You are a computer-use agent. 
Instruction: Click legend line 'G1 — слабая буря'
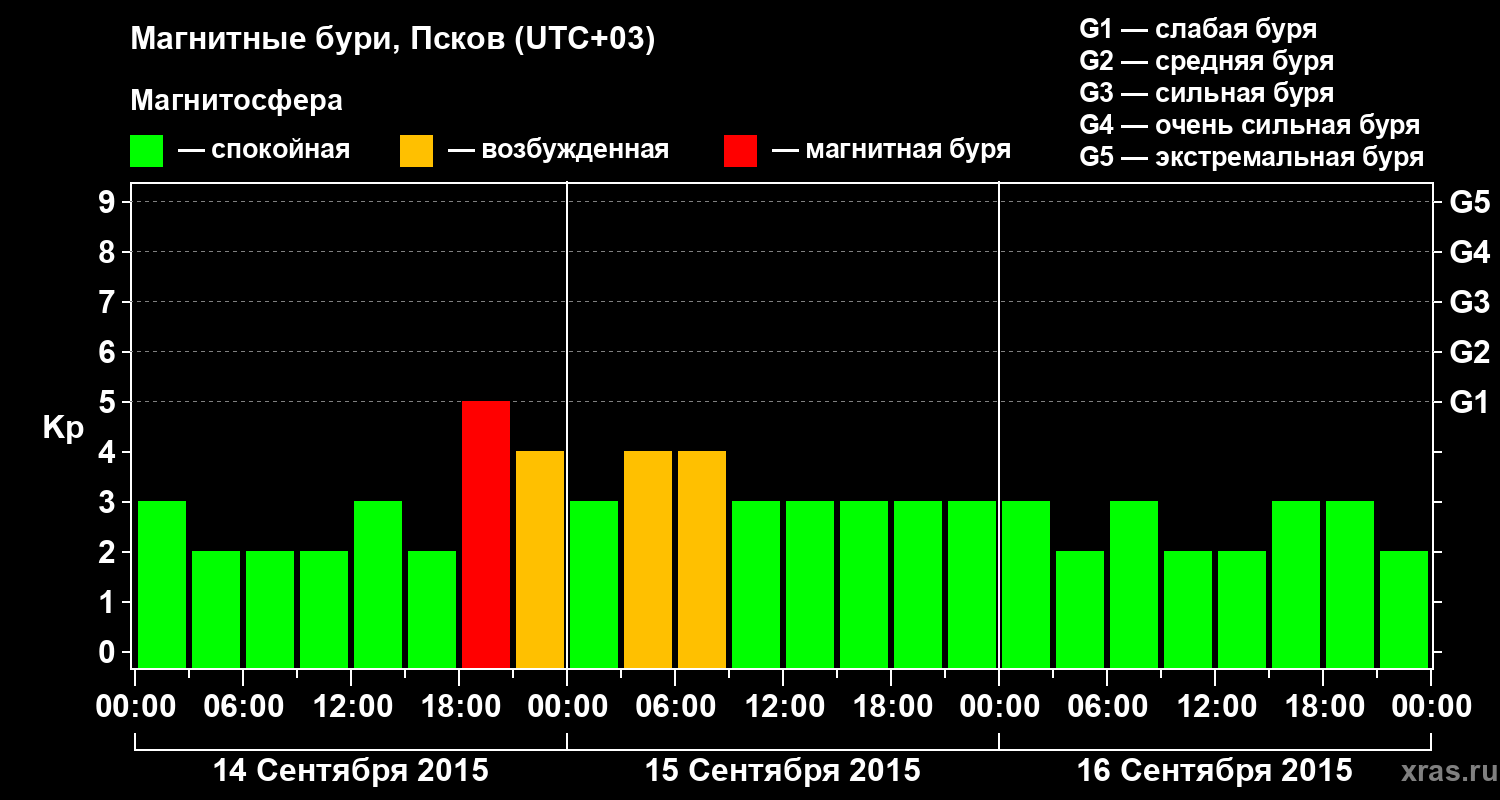tap(1198, 29)
